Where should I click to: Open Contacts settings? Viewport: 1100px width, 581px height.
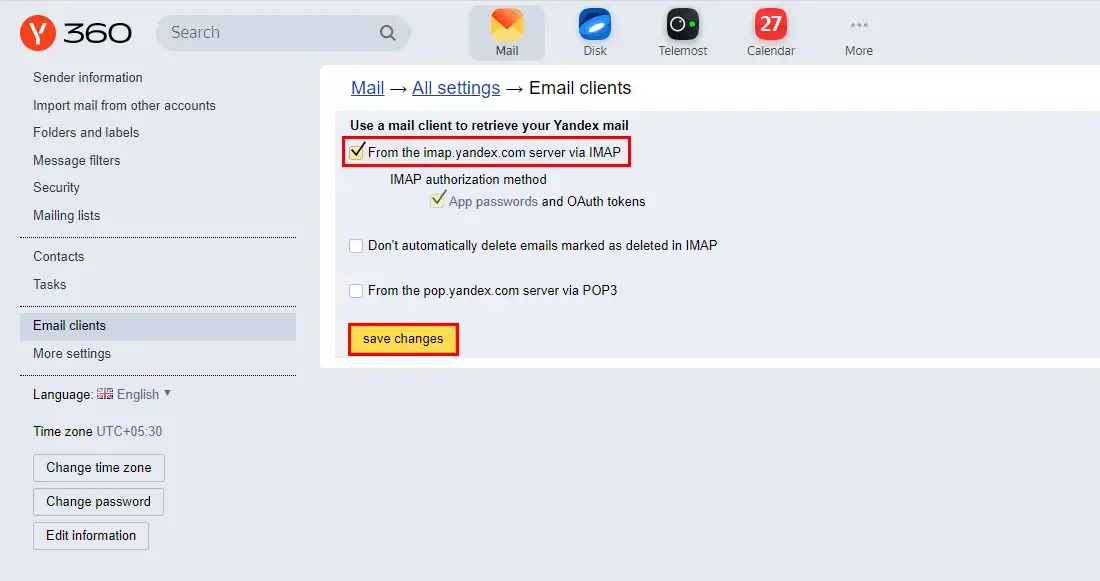point(58,257)
